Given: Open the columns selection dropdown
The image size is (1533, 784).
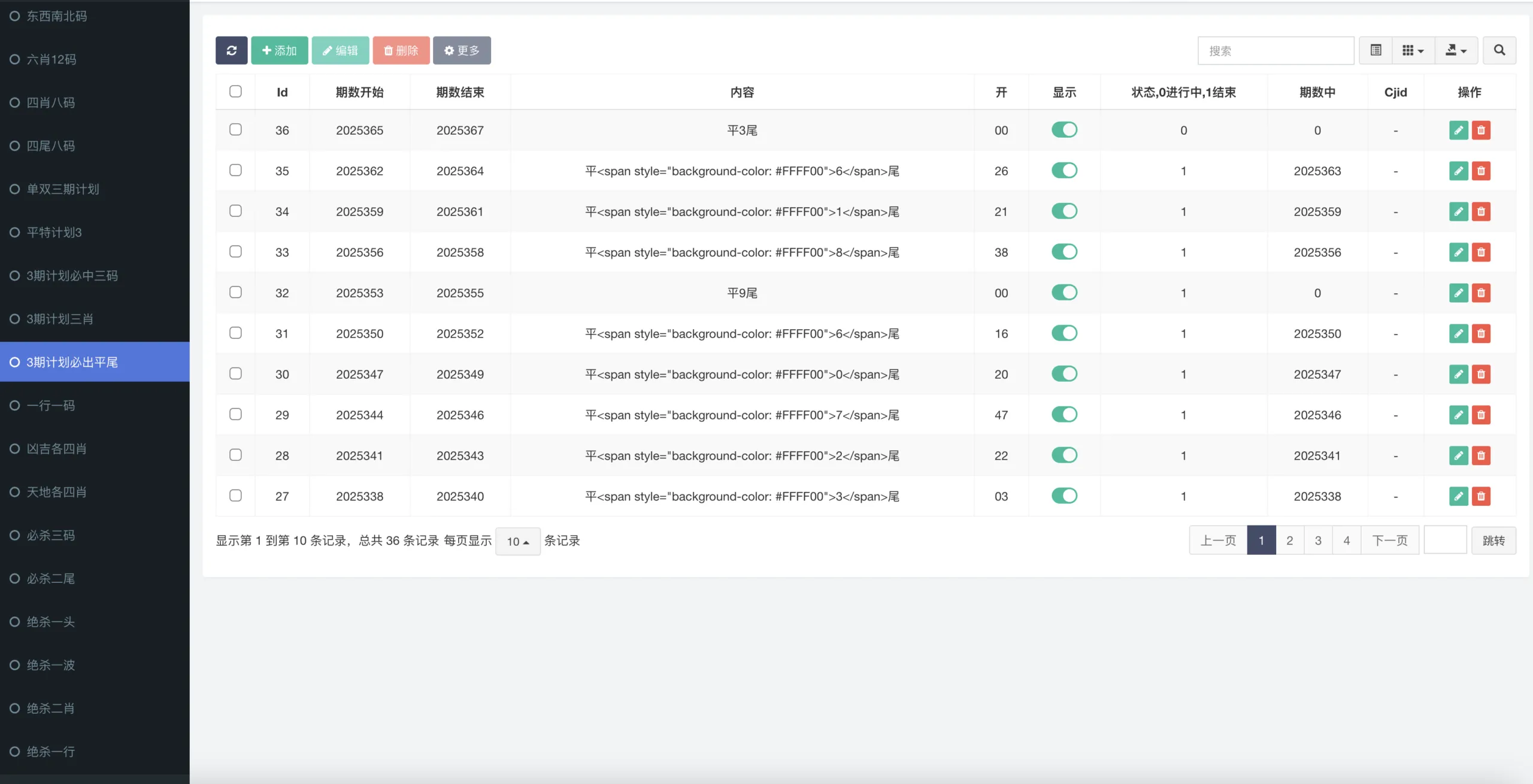Looking at the screenshot, I should coord(1413,50).
